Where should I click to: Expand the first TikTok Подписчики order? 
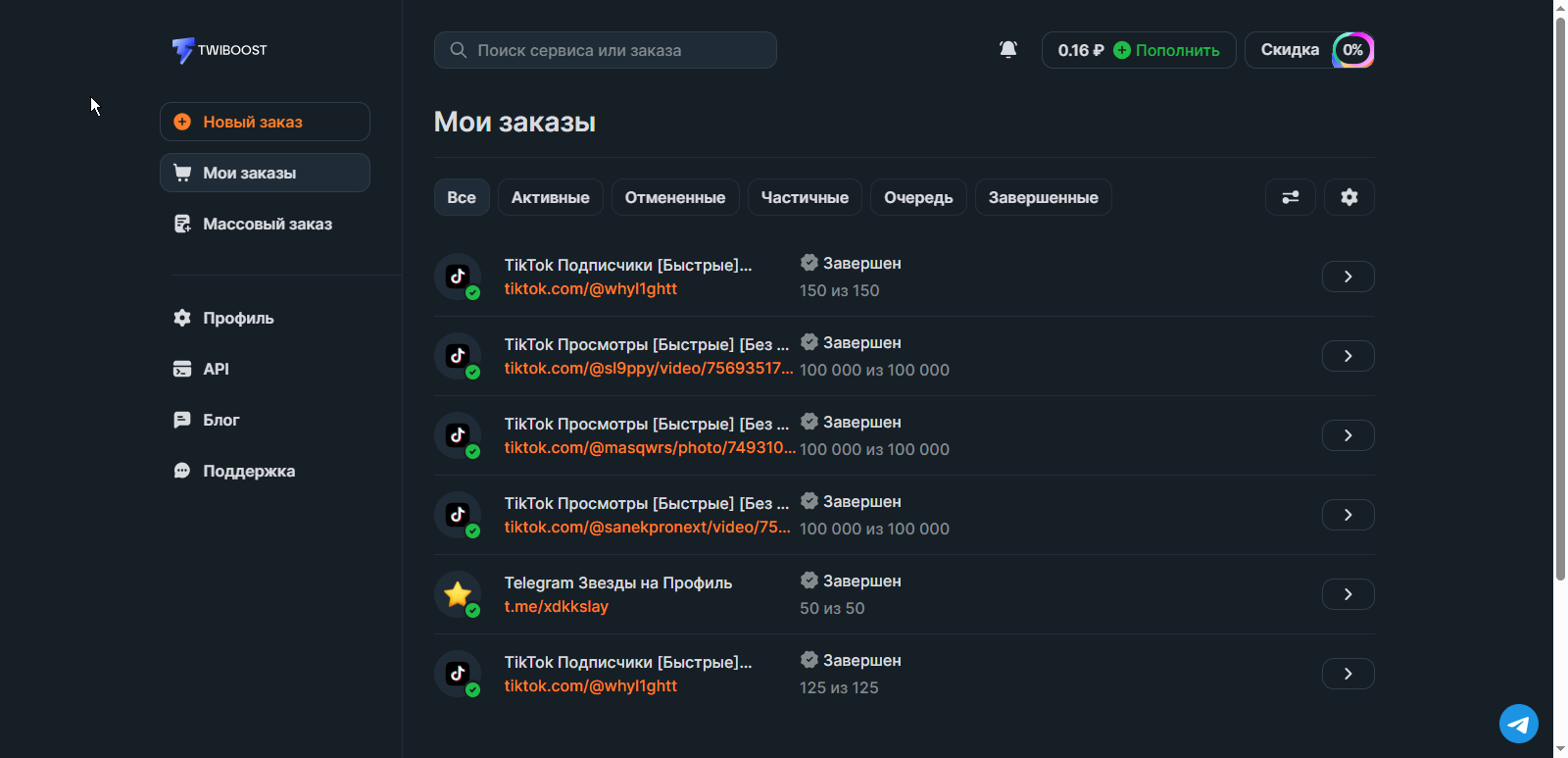(x=1347, y=277)
